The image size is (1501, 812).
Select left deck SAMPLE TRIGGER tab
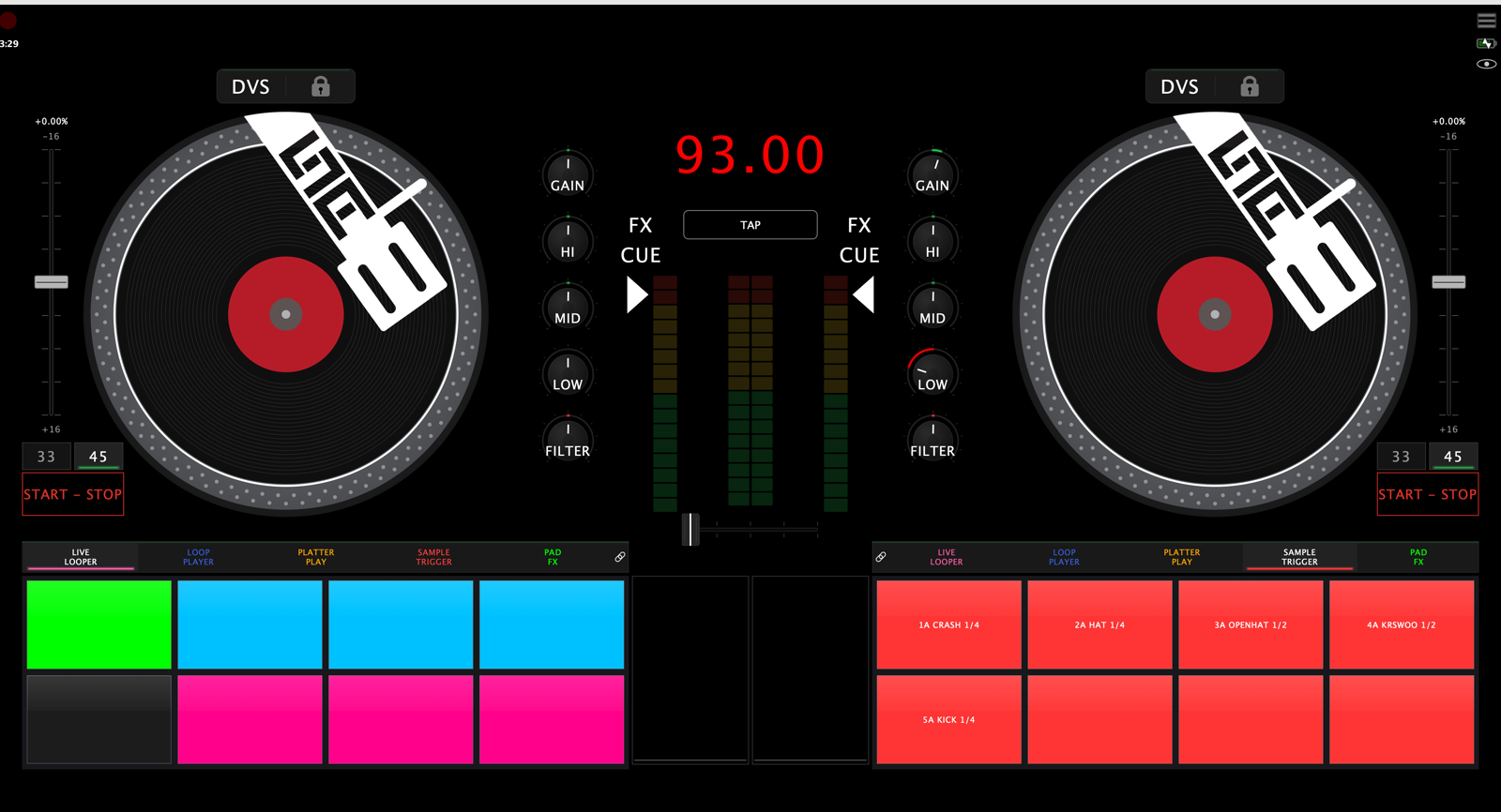pos(433,557)
